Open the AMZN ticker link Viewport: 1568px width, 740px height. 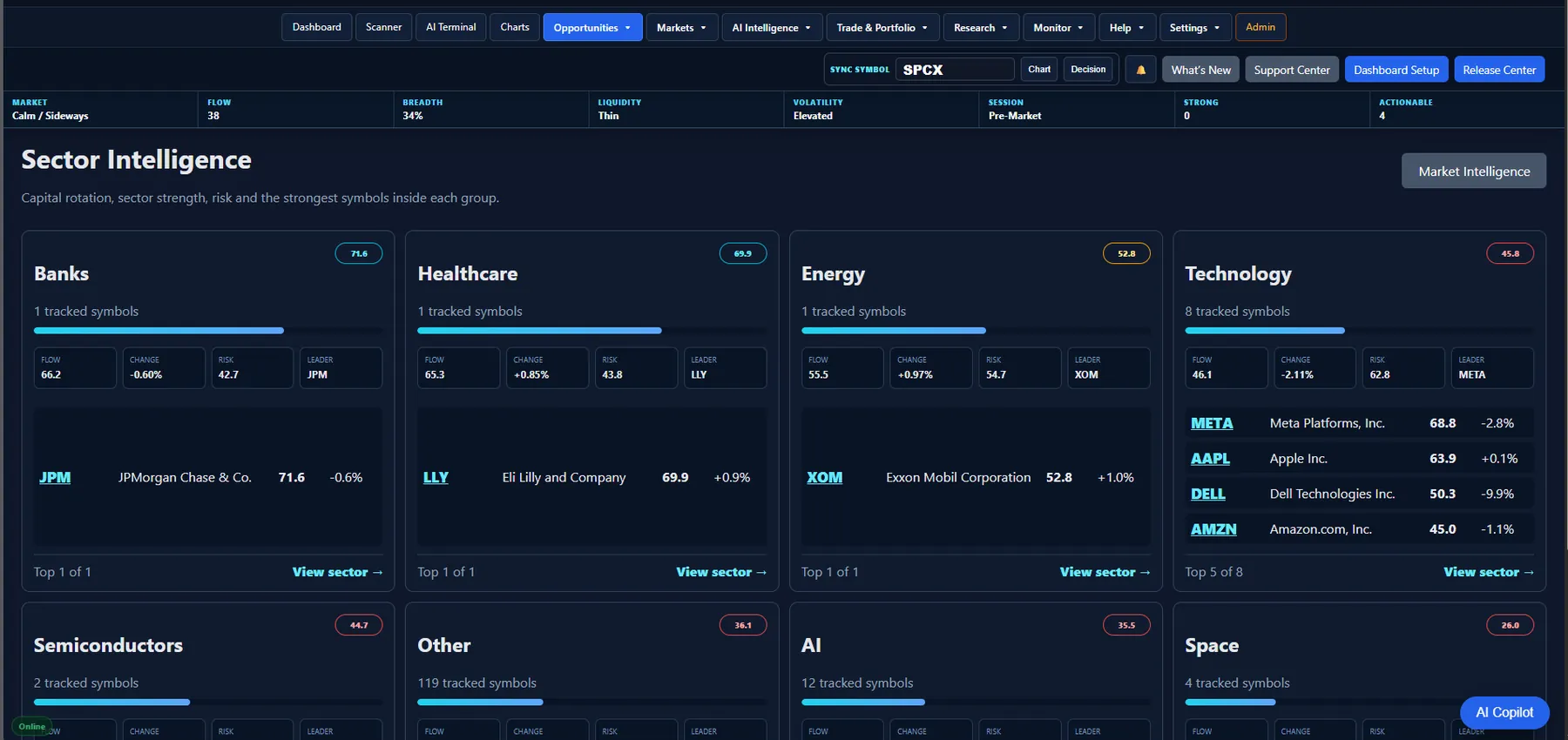click(1213, 528)
